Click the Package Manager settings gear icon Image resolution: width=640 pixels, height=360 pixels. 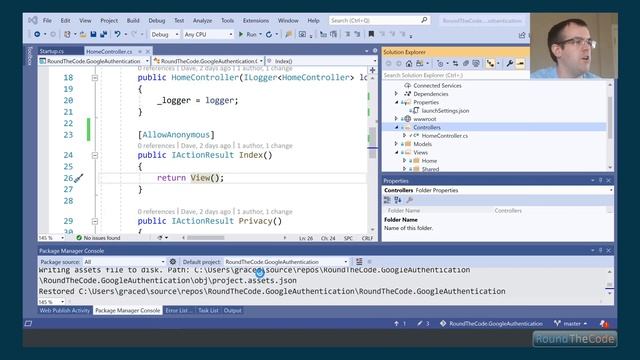(173, 262)
